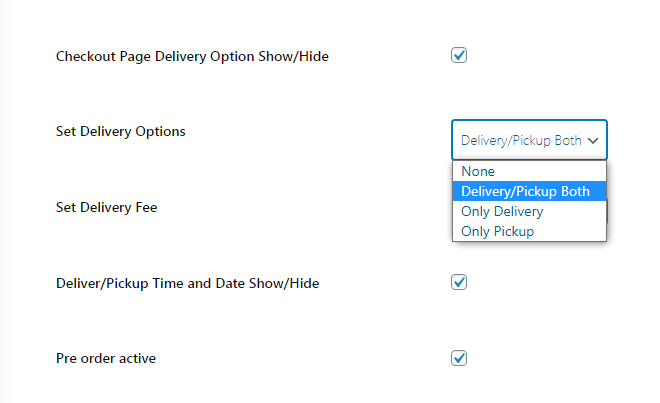Click the chevron arrow on Set Delivery Options
The width and height of the screenshot is (660, 403).
593,141
